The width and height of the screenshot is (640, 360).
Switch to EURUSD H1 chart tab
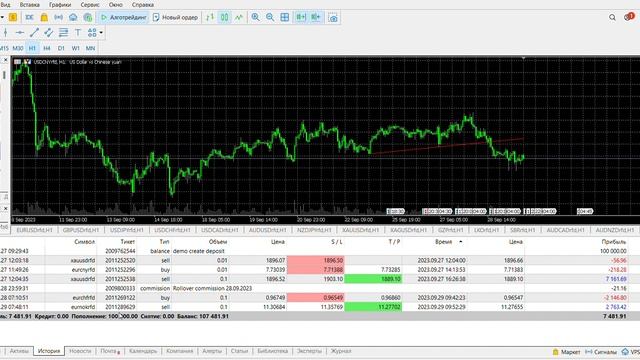click(x=35, y=230)
